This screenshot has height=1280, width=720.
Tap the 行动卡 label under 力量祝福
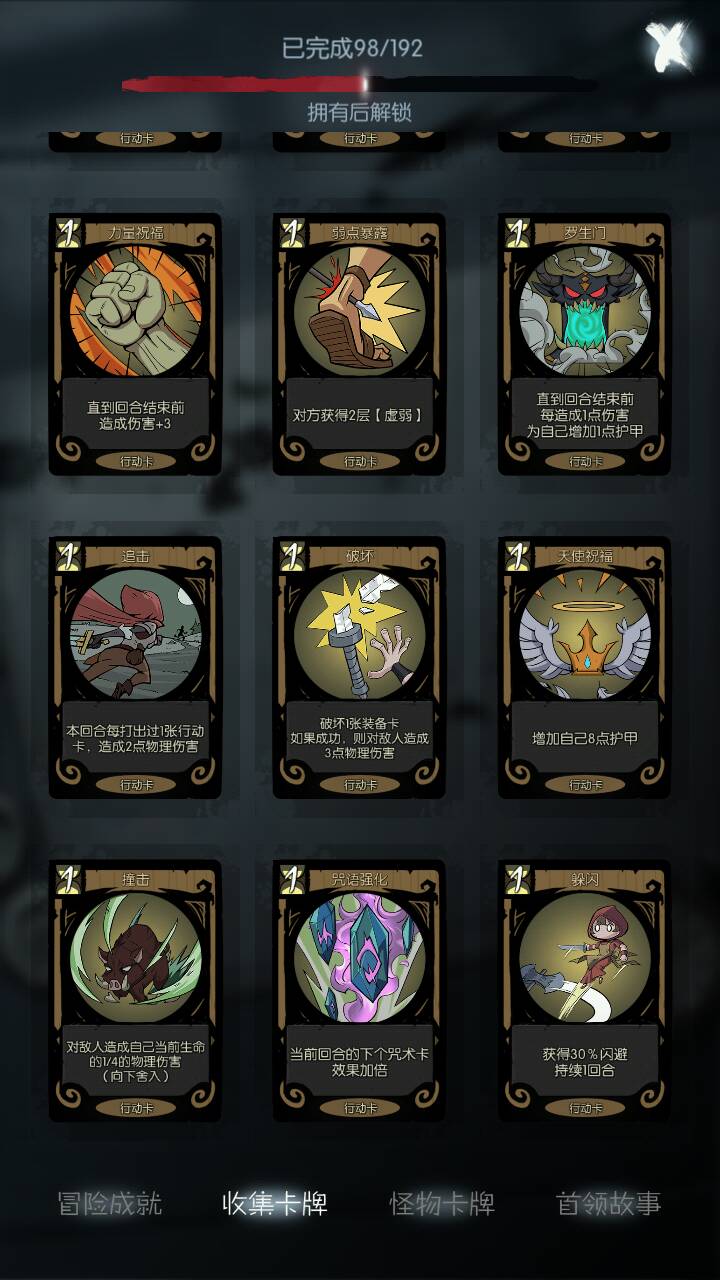click(x=135, y=461)
